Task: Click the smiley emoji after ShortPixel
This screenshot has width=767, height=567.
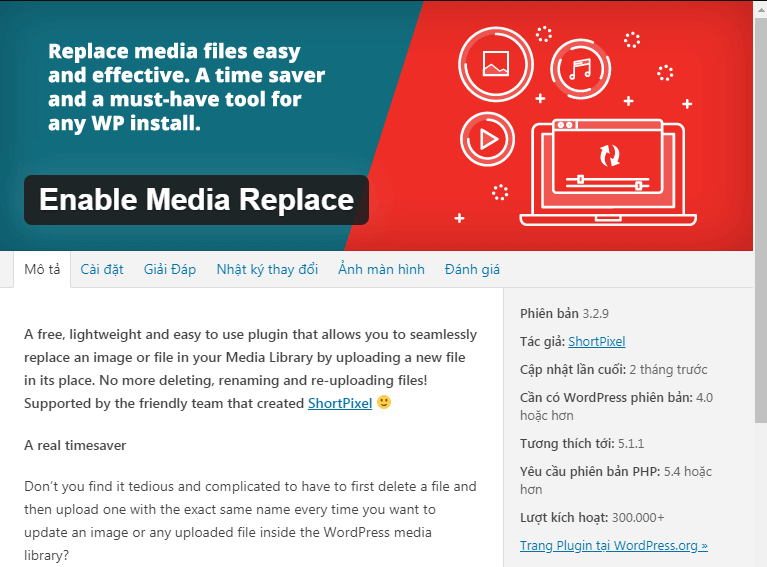Action: pyautogui.click(x=384, y=402)
